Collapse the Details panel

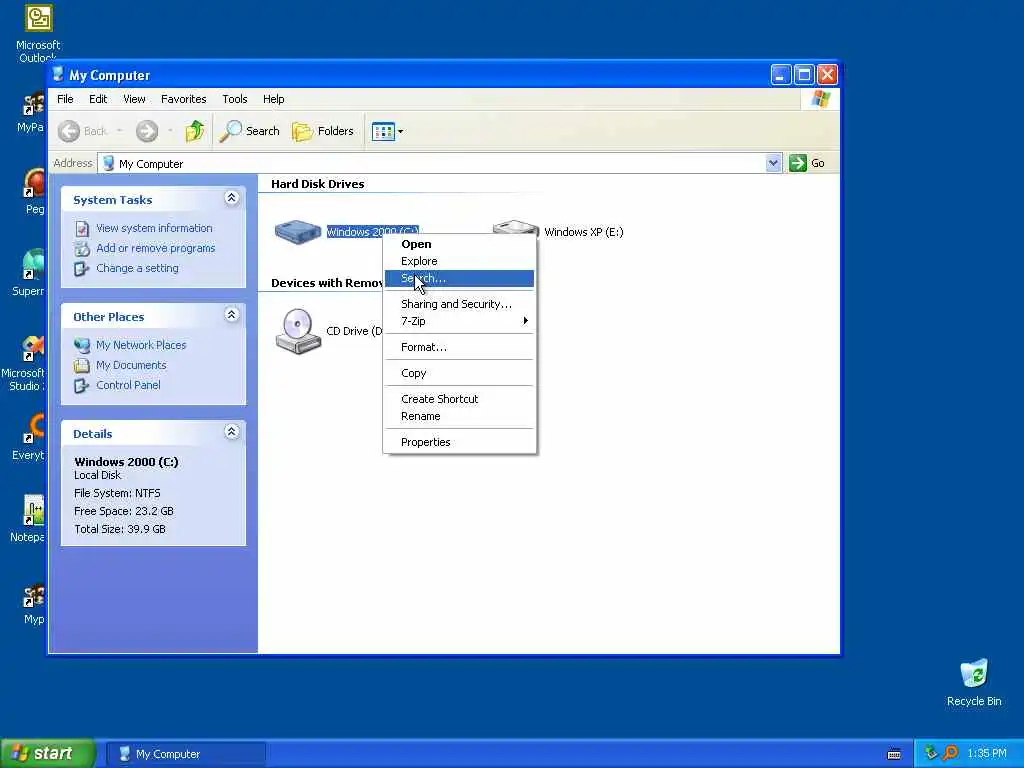231,432
